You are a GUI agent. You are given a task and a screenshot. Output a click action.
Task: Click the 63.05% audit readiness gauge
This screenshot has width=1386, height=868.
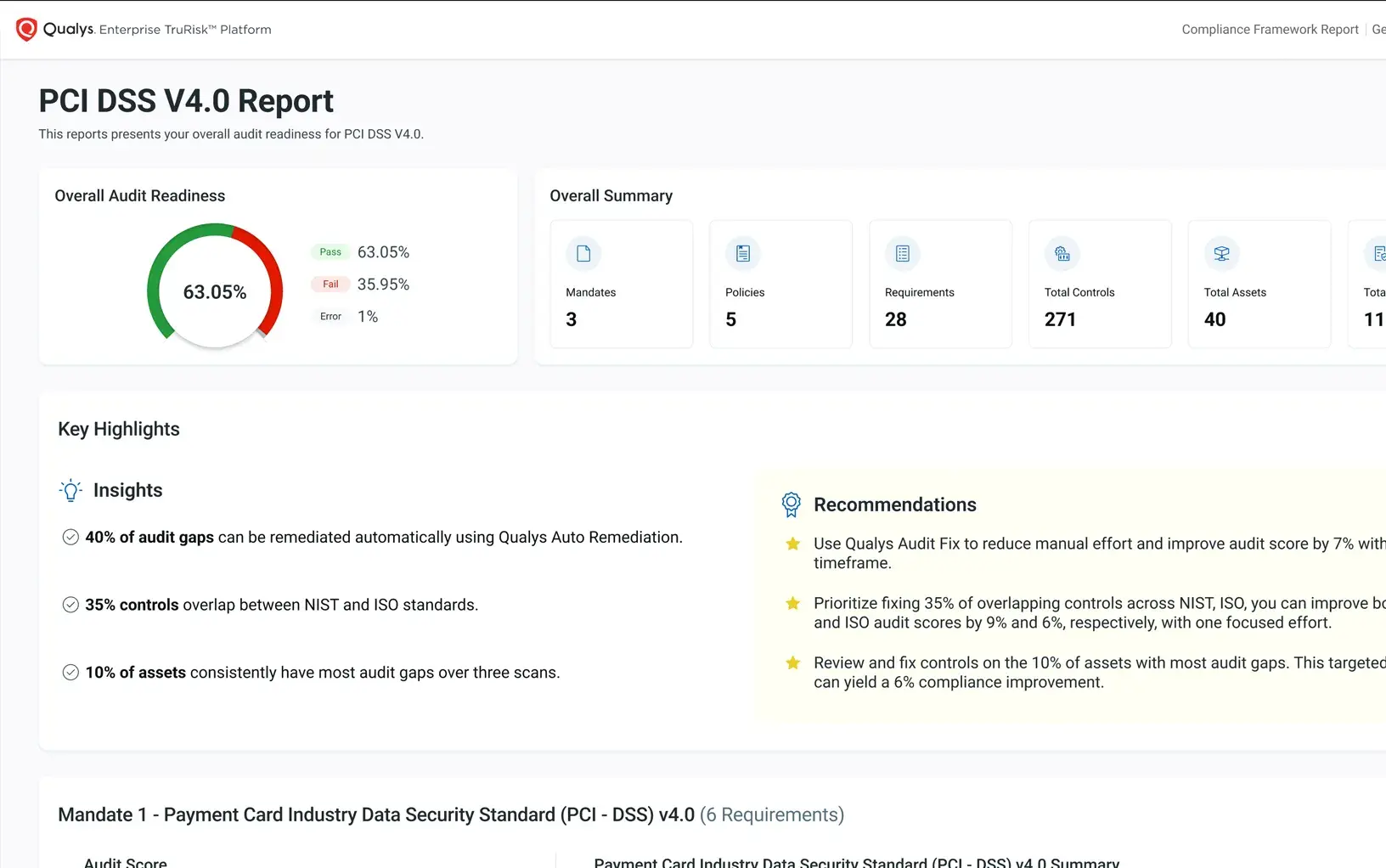pos(215,291)
